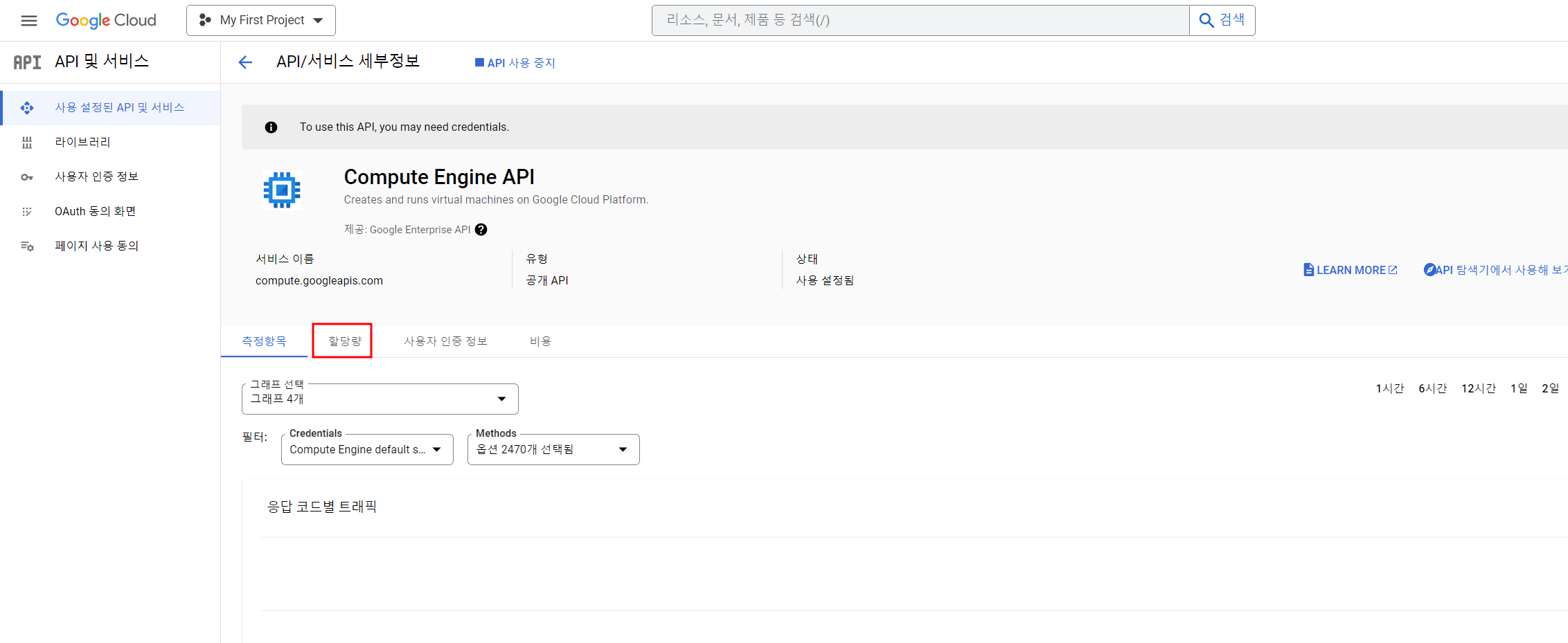Click the OAuth consent screen icon
Viewport: 1568px width, 643px height.
pos(27,212)
